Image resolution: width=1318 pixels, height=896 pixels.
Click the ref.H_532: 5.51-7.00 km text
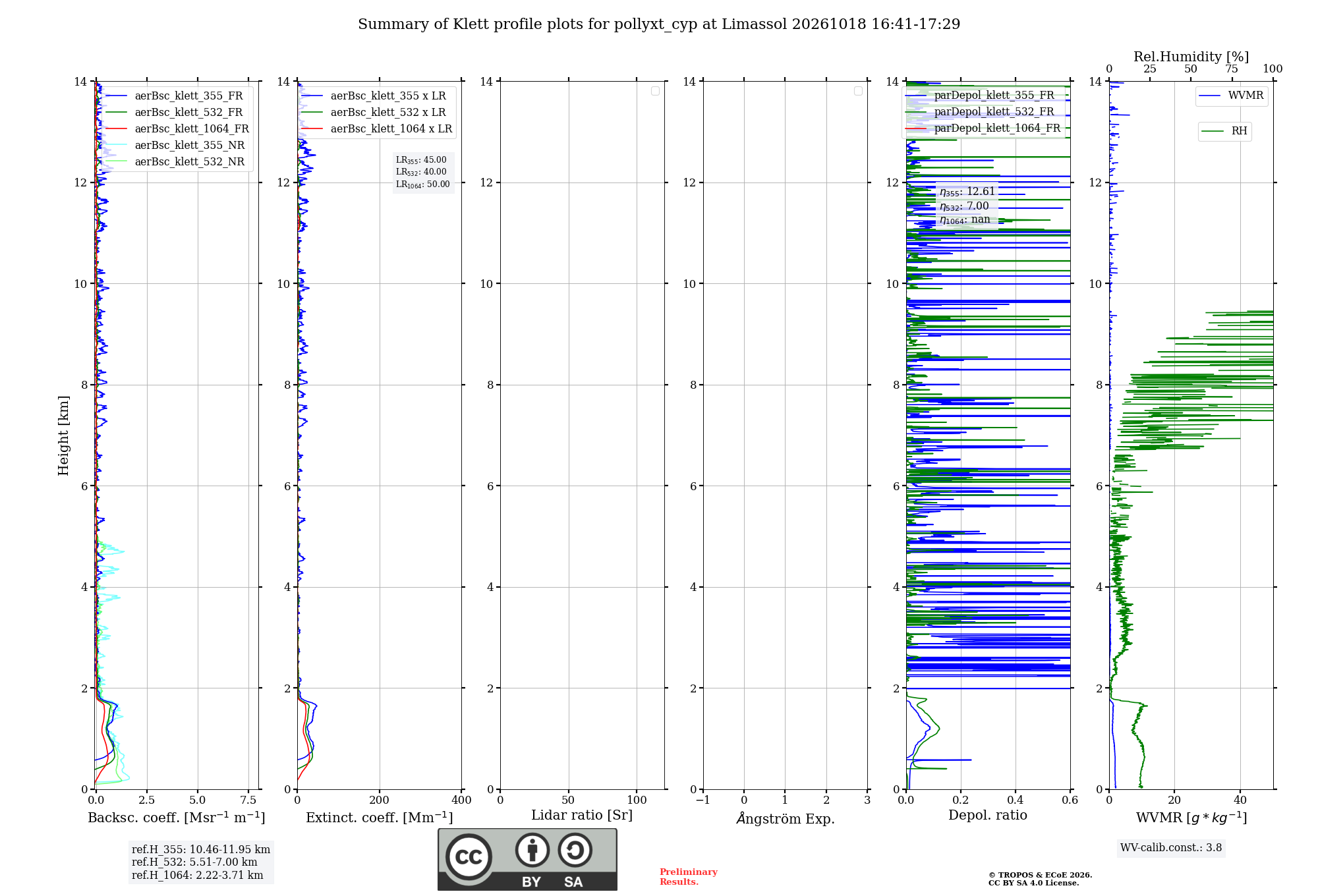pos(194,862)
